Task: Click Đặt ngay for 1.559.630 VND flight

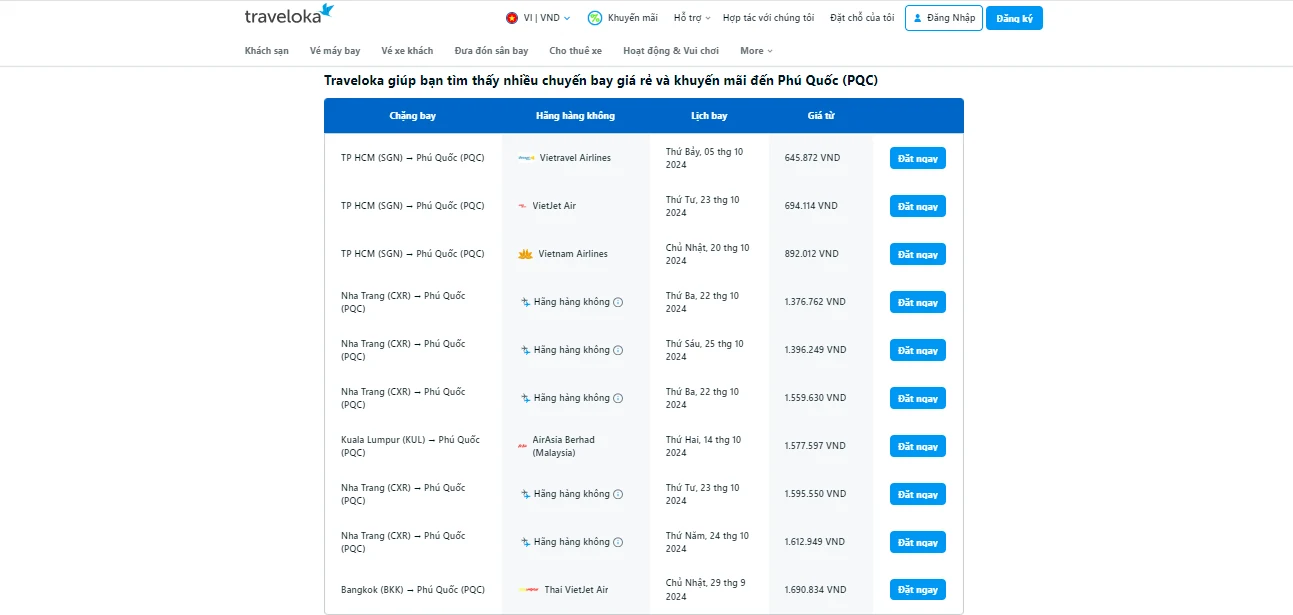Action: tap(918, 398)
